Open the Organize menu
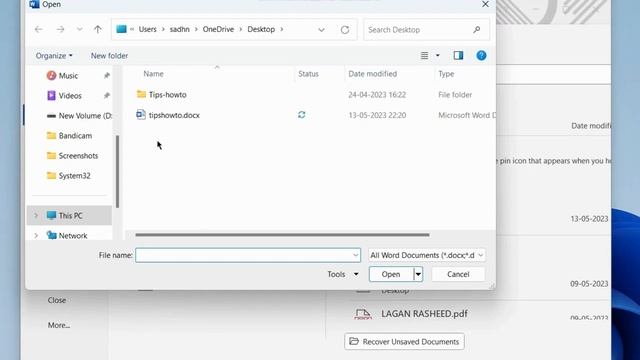 pos(54,56)
